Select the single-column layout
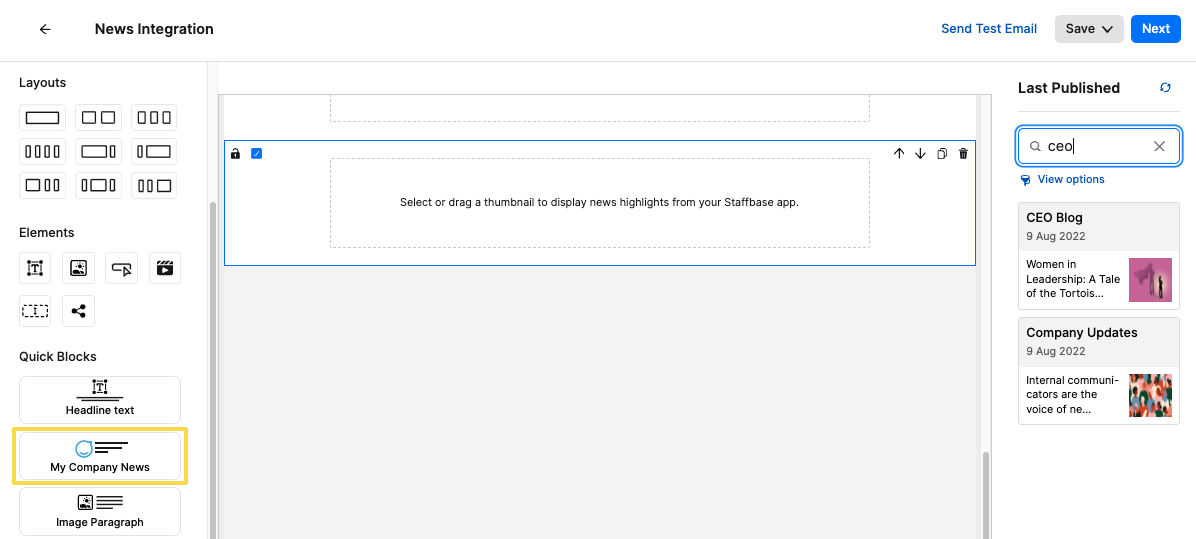This screenshot has height=539, width=1196. (x=42, y=117)
